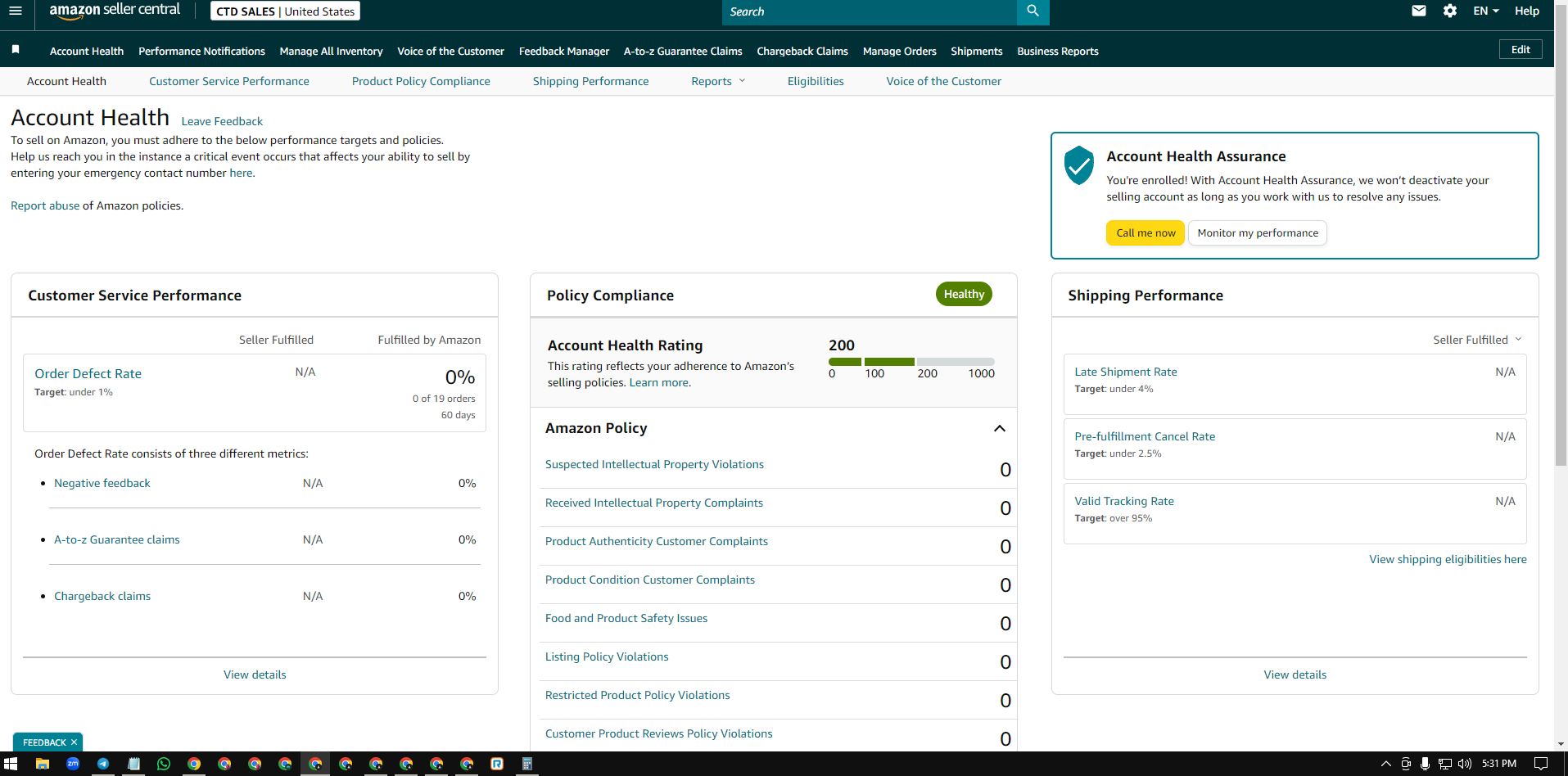Open Performance Notifications in the favorites bar
This screenshot has height=776, width=1568.
click(201, 51)
